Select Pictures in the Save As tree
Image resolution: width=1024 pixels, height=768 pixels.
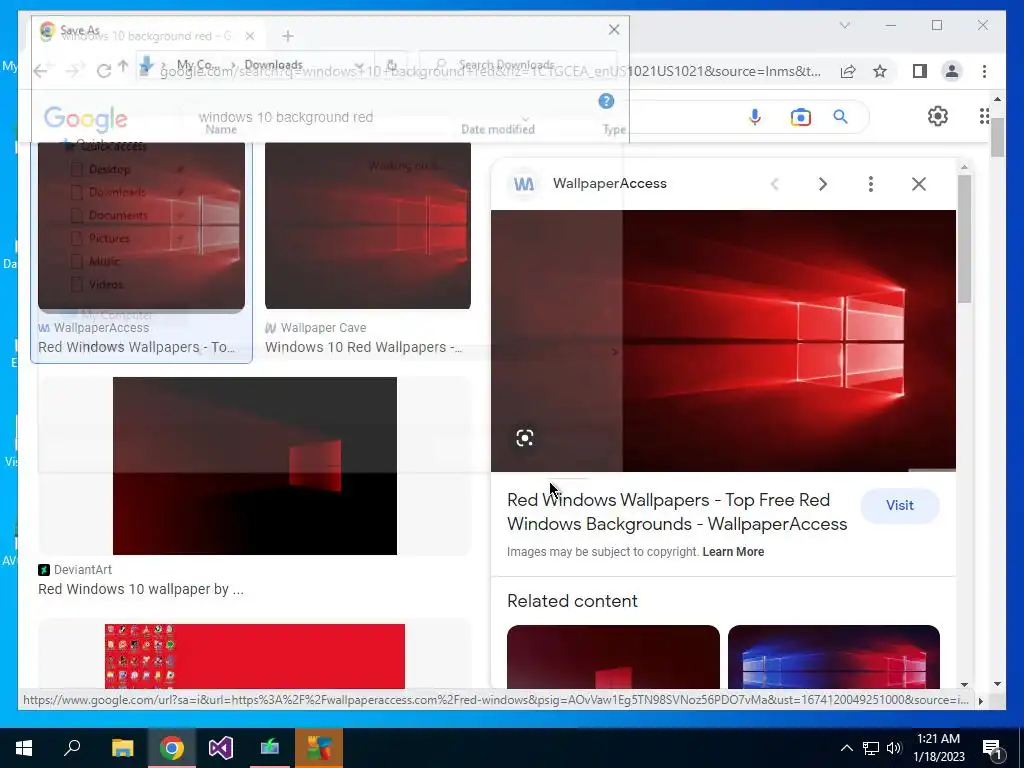[109, 238]
